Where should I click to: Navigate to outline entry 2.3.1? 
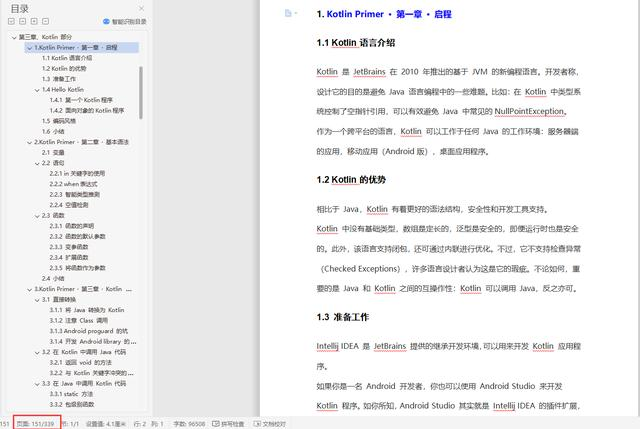tap(72, 226)
